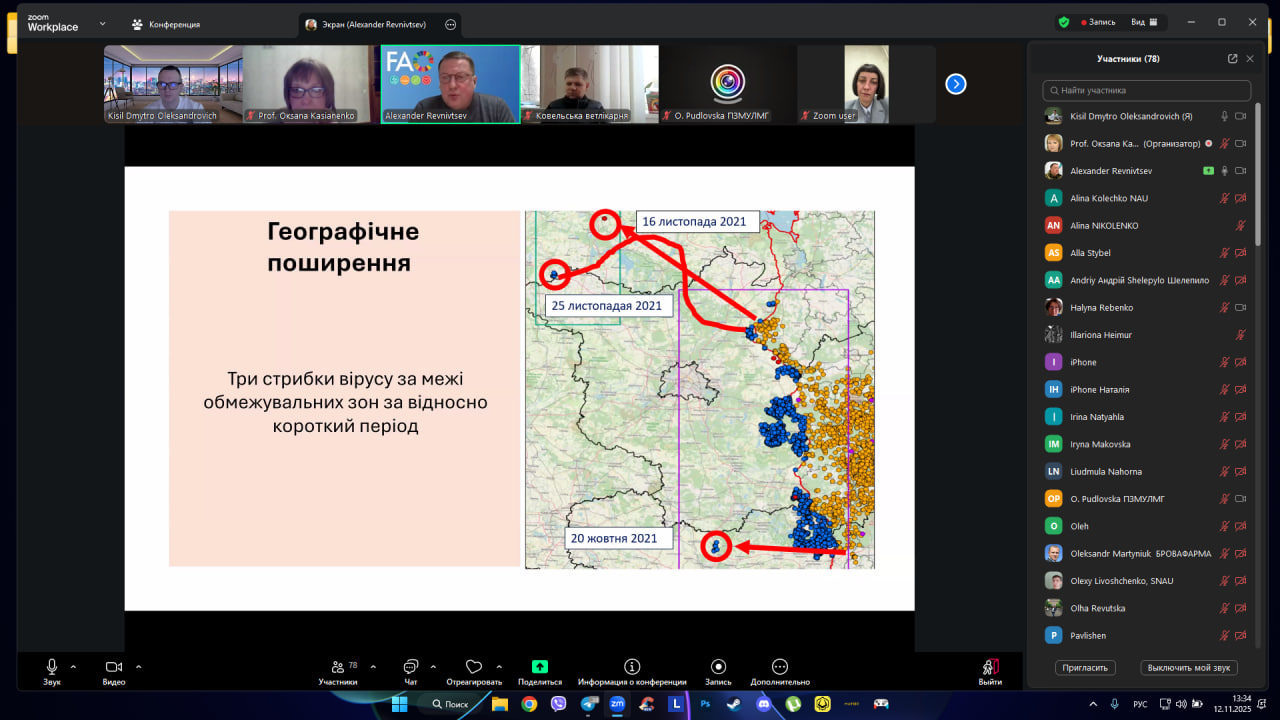The height and width of the screenshot is (720, 1280).
Task: Open the More options ellipsis icon
Action: coord(780,667)
